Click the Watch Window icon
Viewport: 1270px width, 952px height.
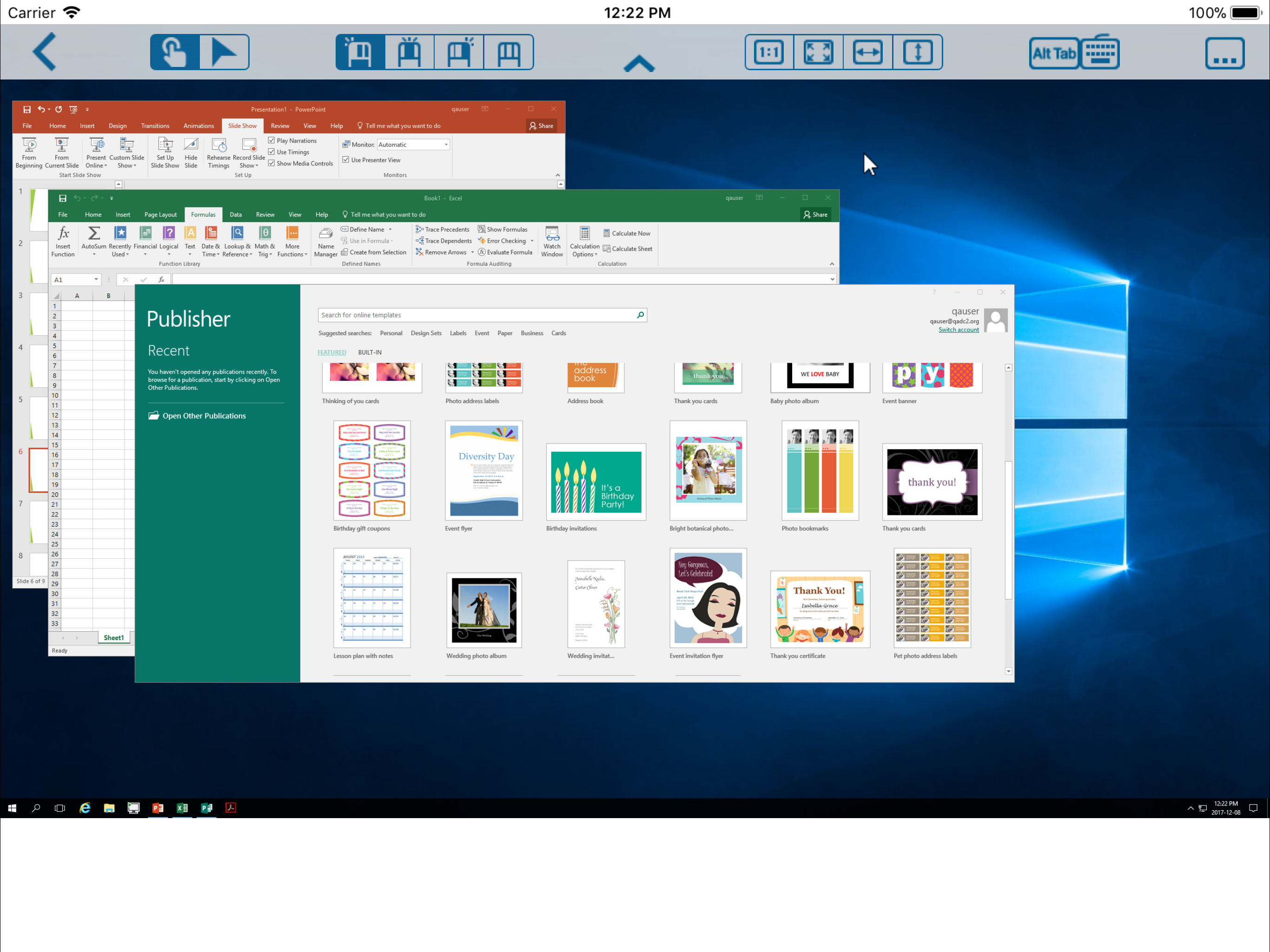click(552, 233)
